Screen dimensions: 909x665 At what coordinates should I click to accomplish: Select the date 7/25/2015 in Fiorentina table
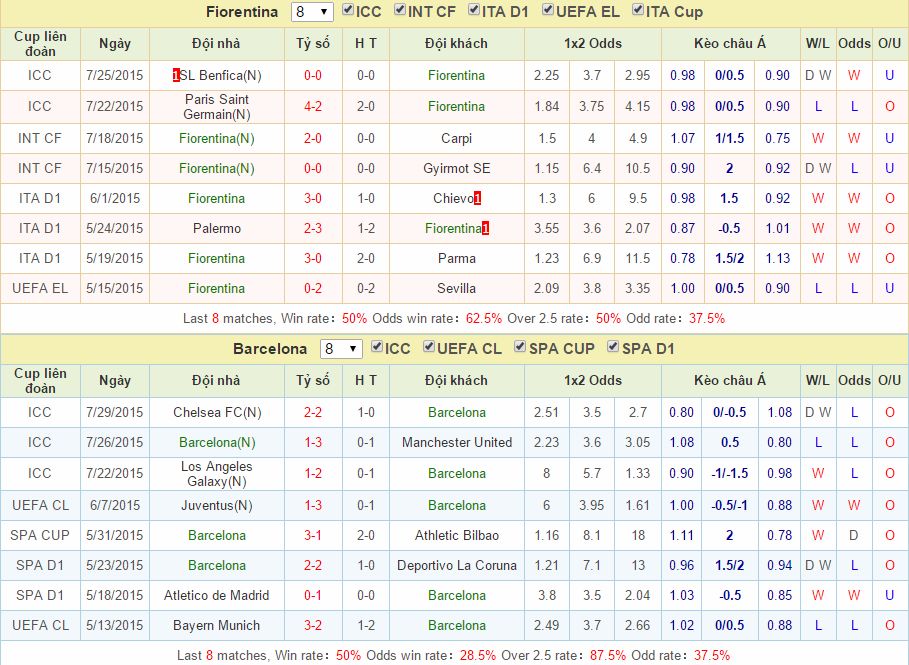pyautogui.click(x=115, y=75)
